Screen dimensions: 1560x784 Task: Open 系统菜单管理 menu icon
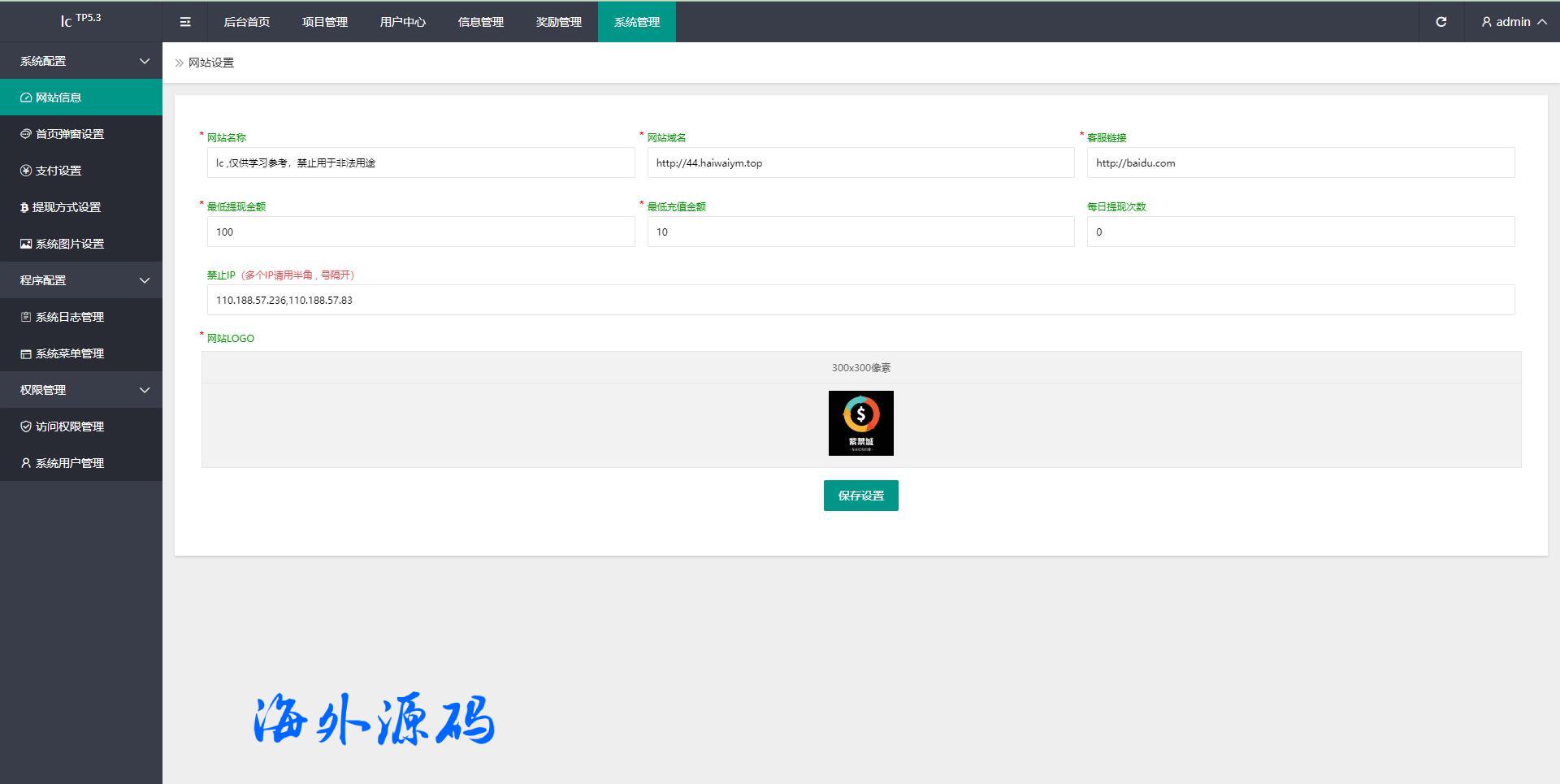click(x=26, y=353)
